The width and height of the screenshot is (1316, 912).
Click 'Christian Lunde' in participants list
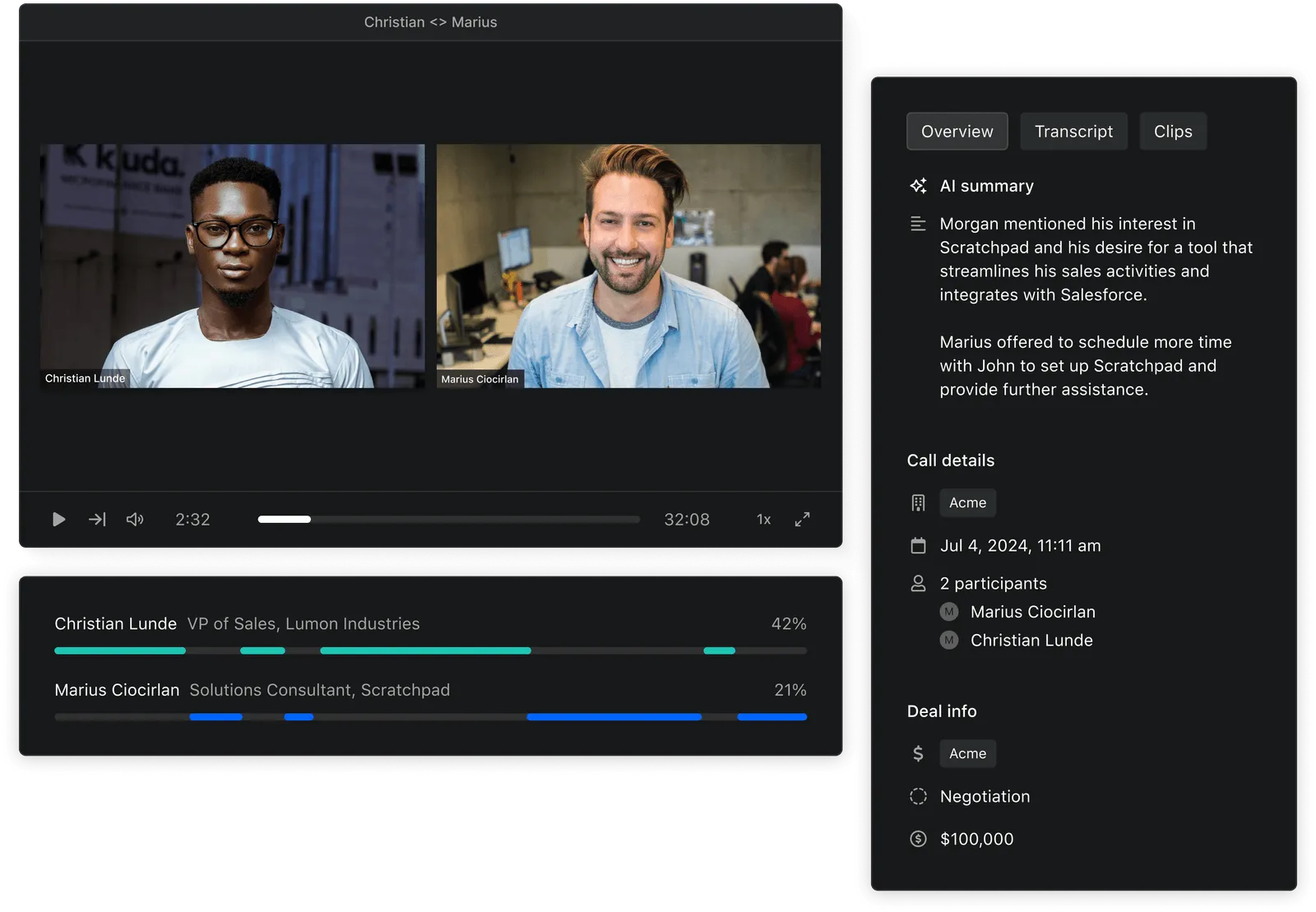pyautogui.click(x=1031, y=641)
